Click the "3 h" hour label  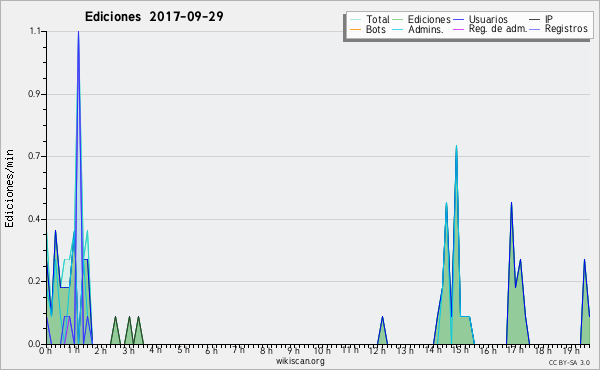pyautogui.click(x=129, y=350)
